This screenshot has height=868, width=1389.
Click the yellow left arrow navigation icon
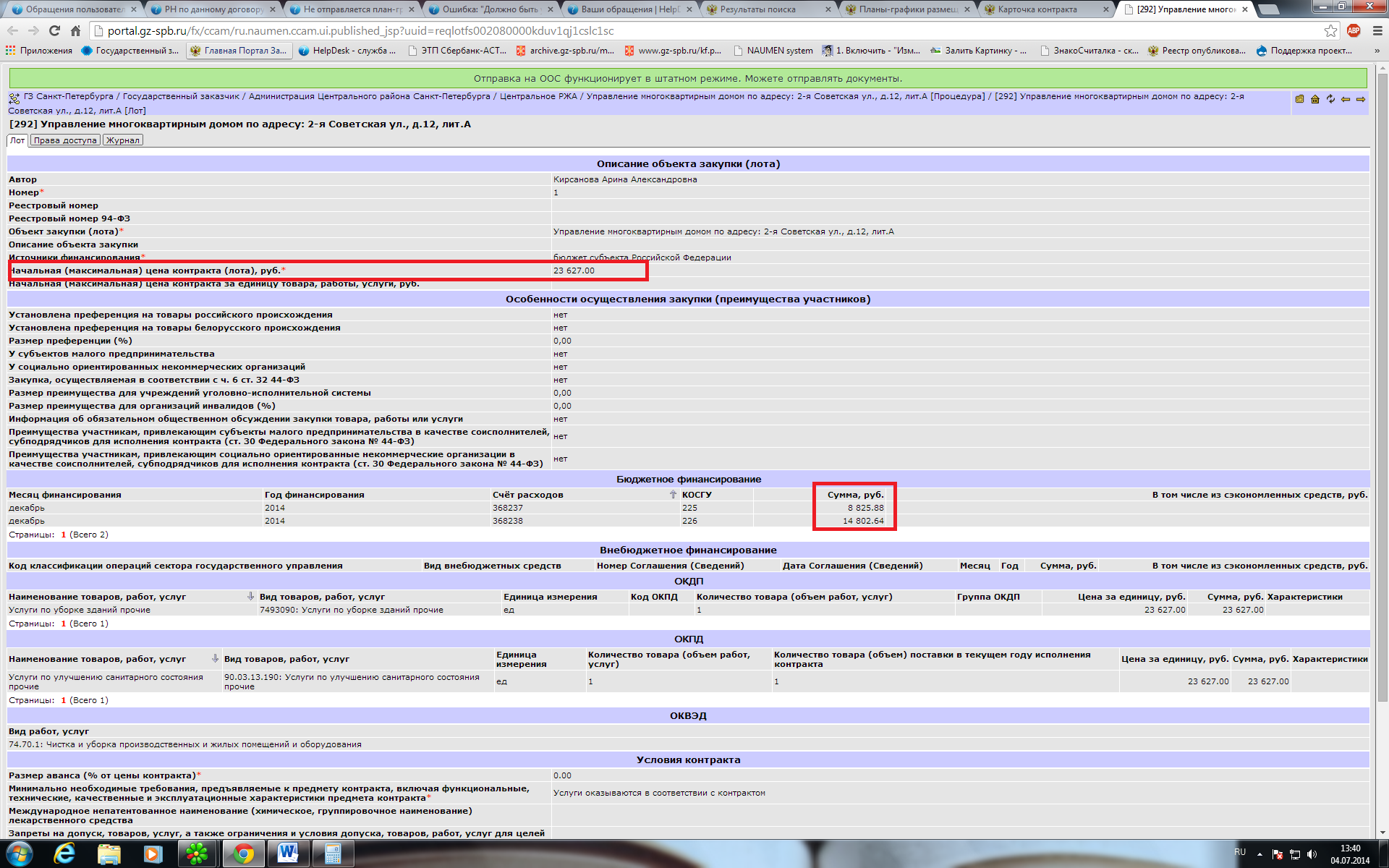[1346, 99]
